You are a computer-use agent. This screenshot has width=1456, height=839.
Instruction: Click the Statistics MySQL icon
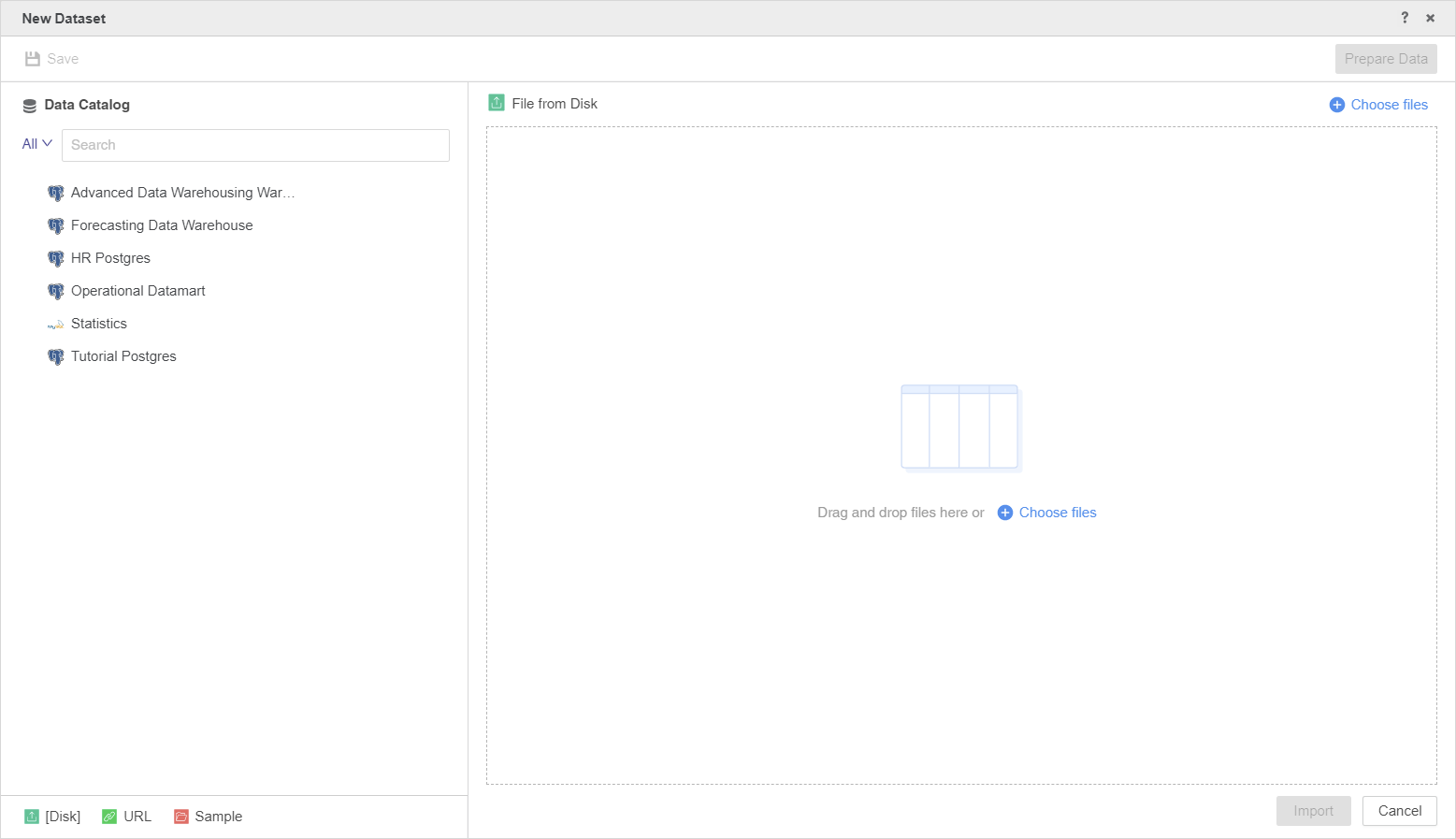tap(56, 325)
